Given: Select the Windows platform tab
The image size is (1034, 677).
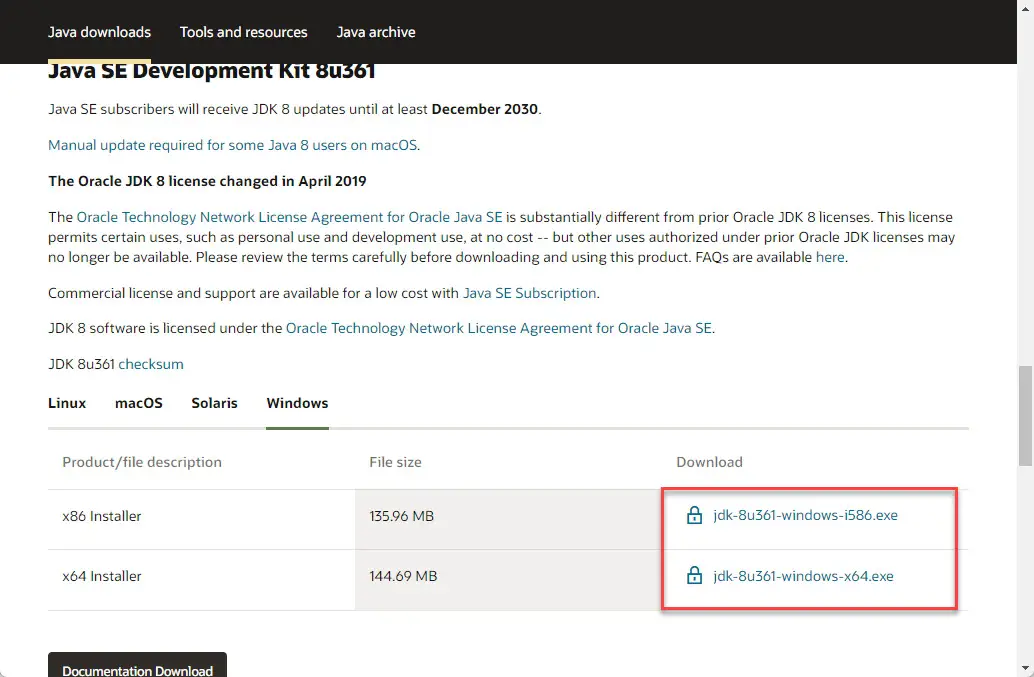Looking at the screenshot, I should click(297, 403).
